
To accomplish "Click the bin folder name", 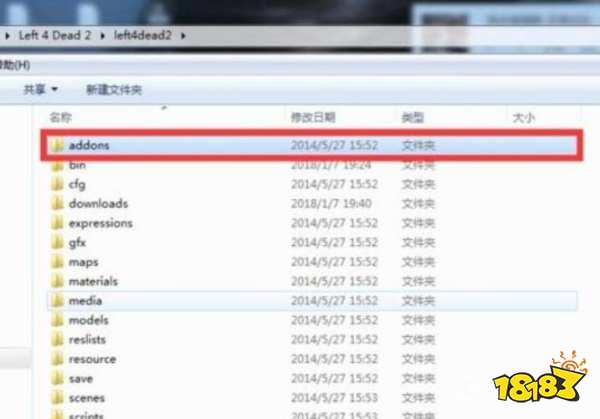I will 77,165.
